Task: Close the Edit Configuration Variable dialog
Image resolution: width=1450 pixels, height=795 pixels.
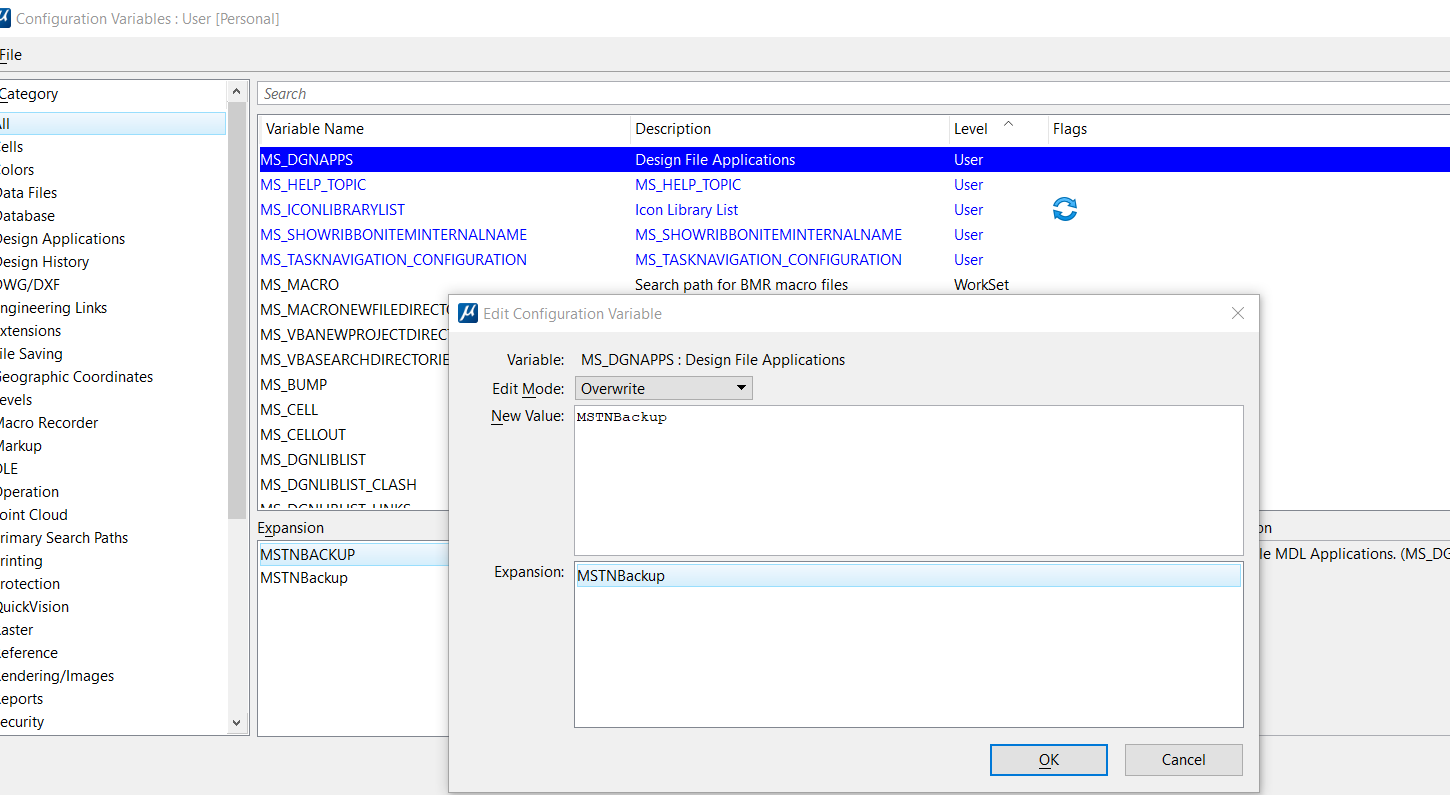Action: click(x=1238, y=313)
